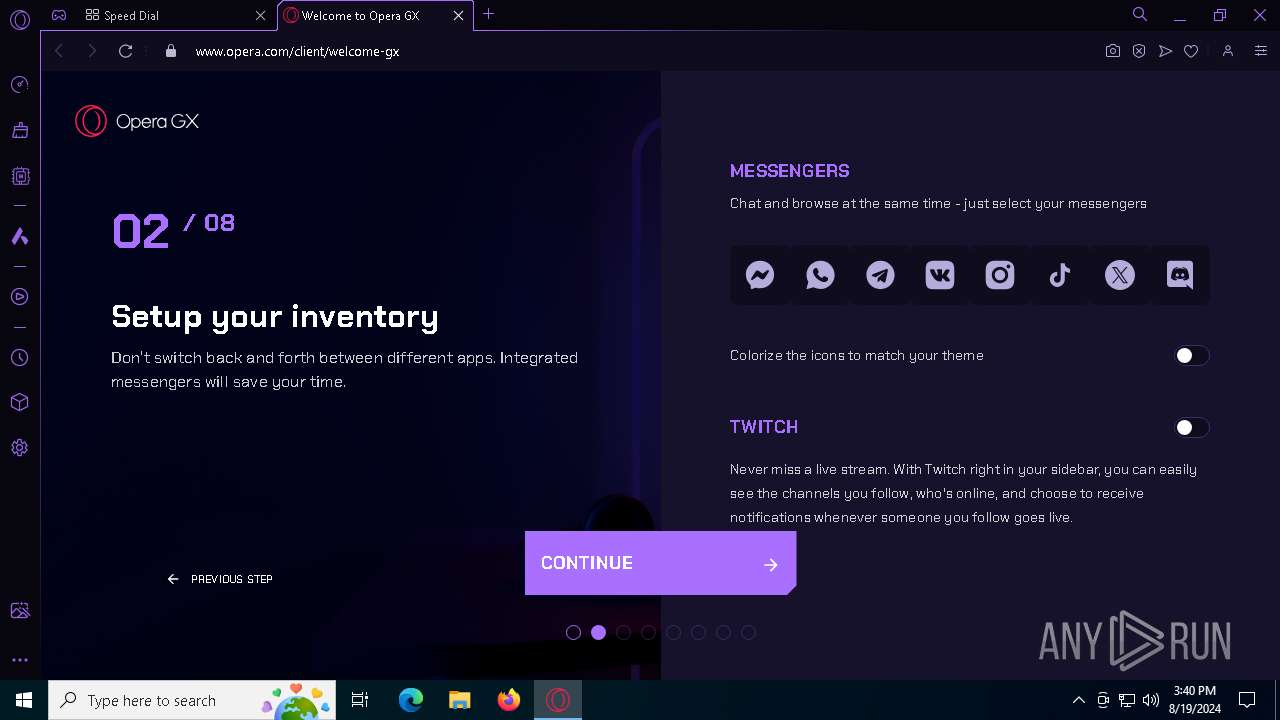Open the wallpapers picture sidebar icon

tap(19, 610)
